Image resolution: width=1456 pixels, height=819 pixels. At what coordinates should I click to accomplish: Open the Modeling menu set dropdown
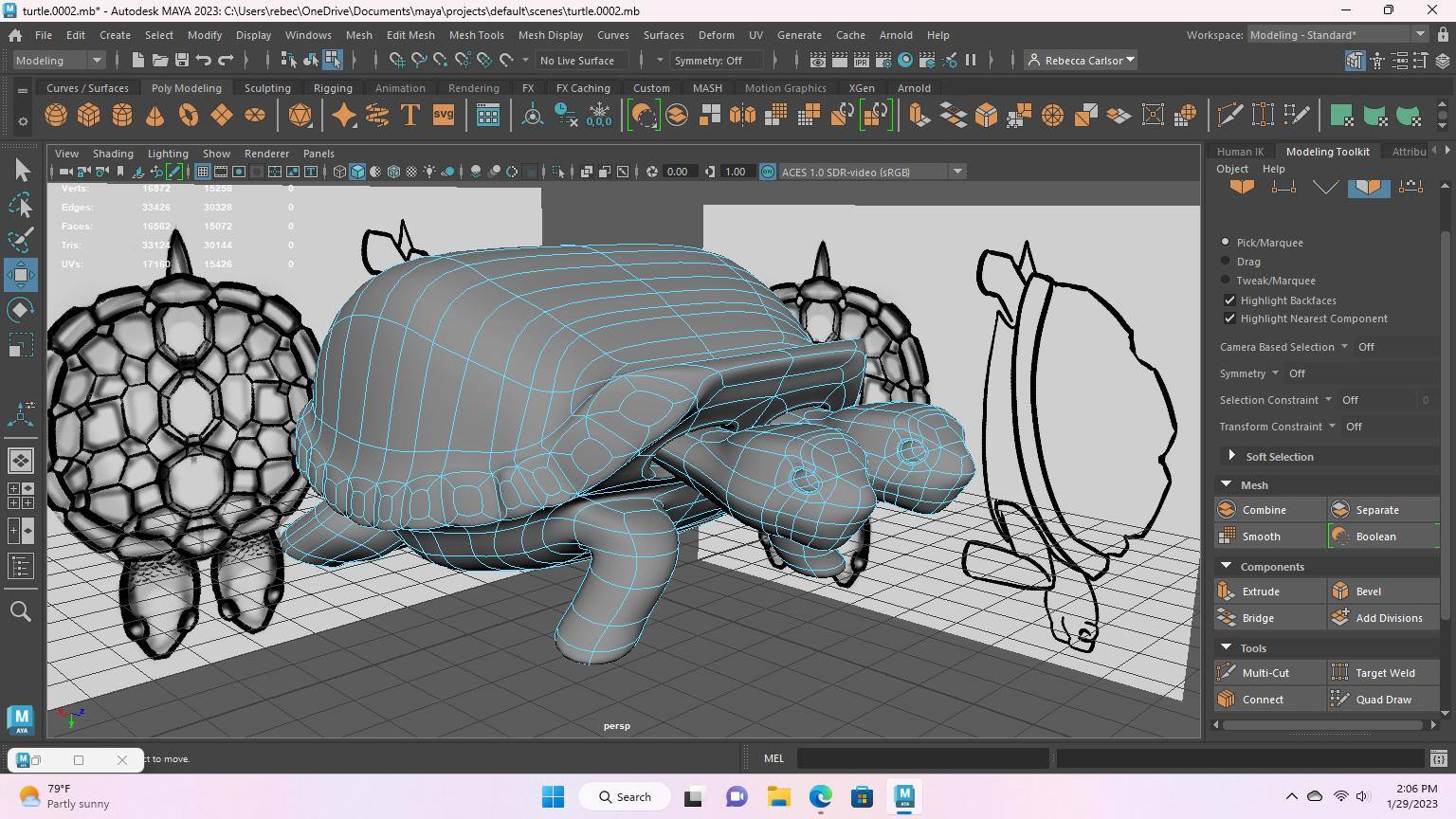tap(59, 61)
